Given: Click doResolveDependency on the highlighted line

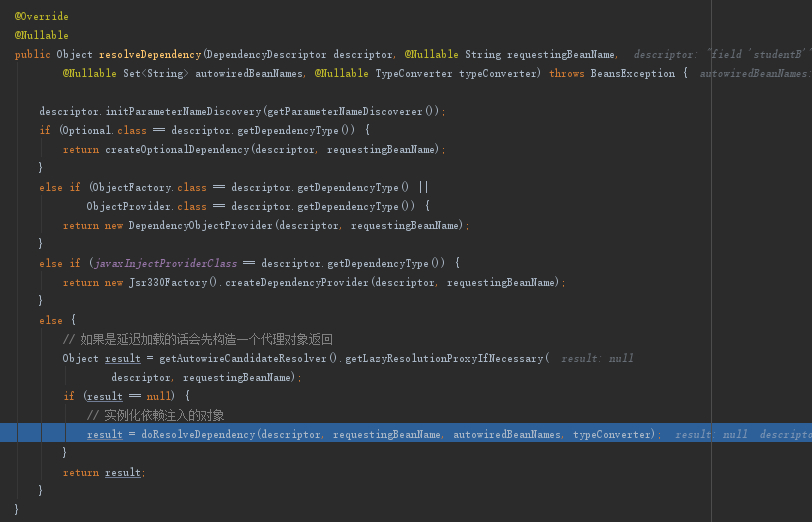Looking at the screenshot, I should [198, 434].
